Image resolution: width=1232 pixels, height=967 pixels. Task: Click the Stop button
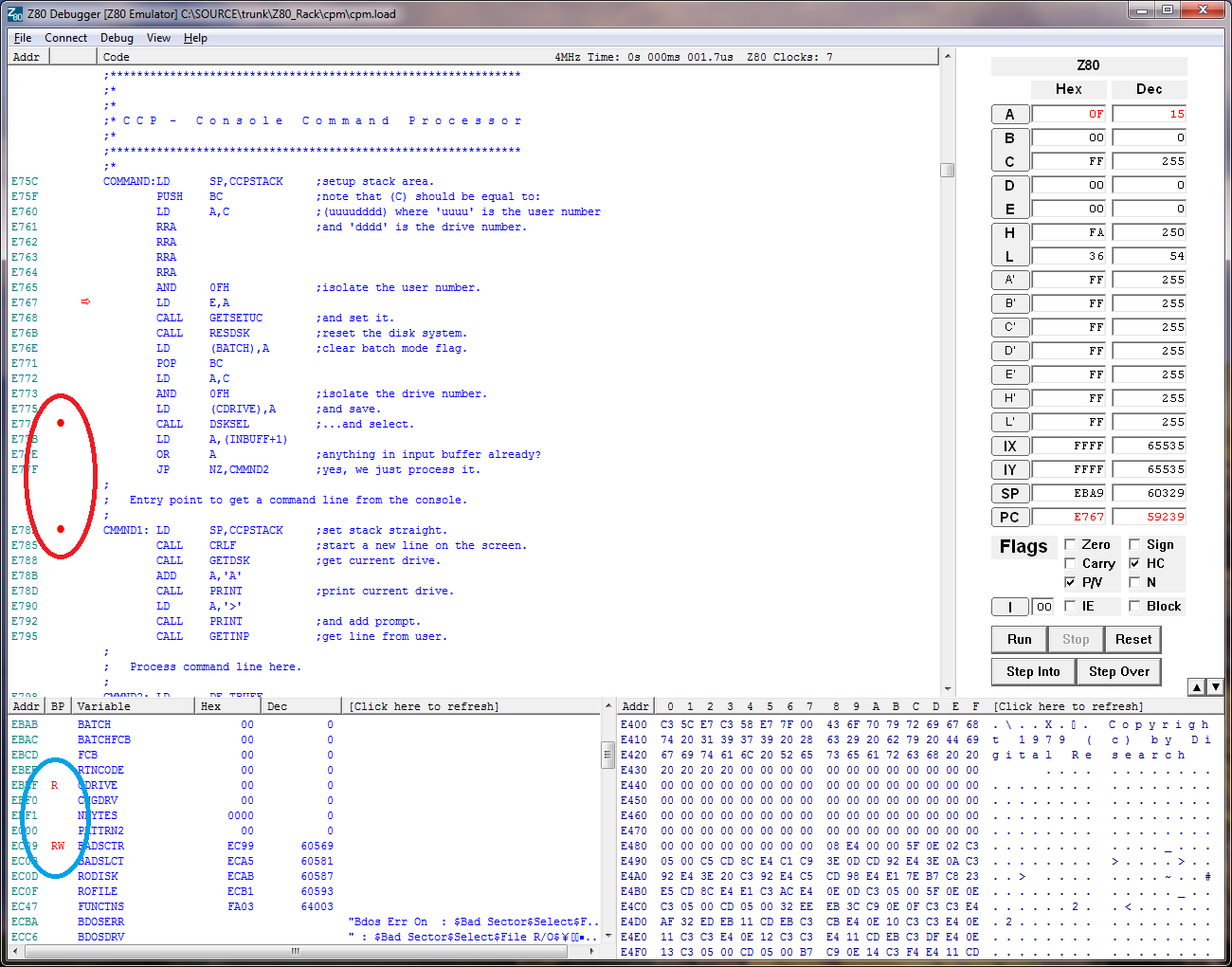click(x=1076, y=639)
